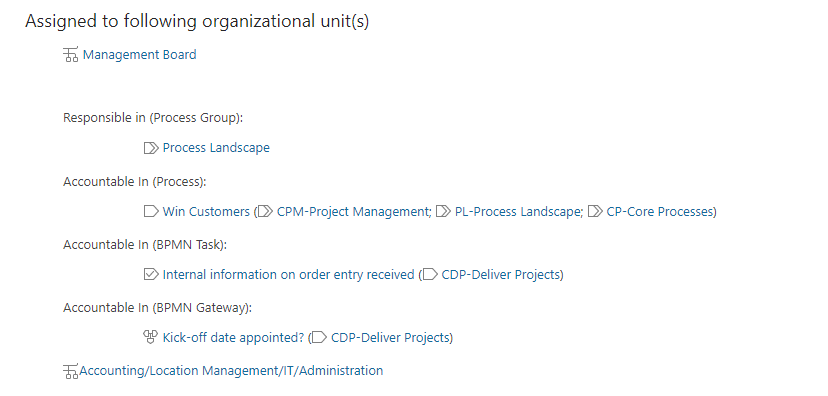Click process icon before CDP-Deliver Projects in Task row
Screen dimensions: 828x396
430,275
